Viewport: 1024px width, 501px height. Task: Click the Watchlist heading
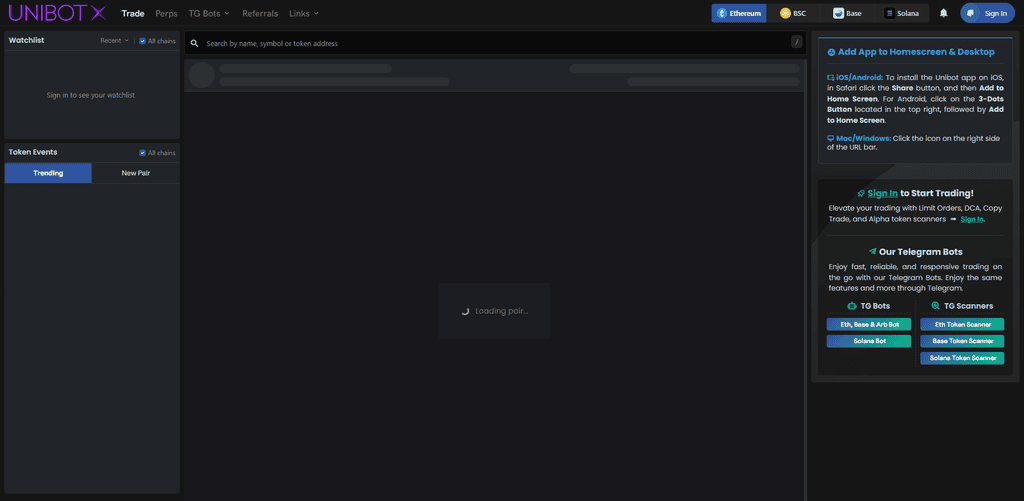pyautogui.click(x=26, y=40)
